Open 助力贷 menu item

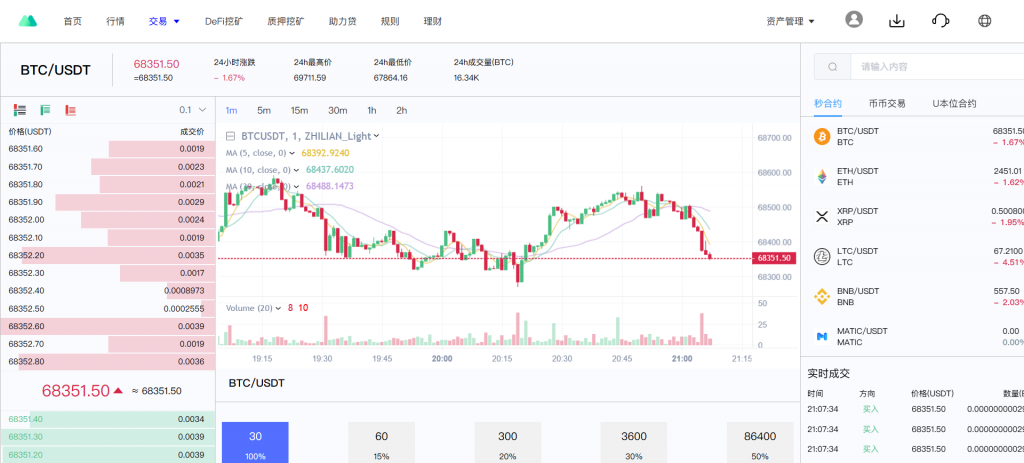pos(342,22)
